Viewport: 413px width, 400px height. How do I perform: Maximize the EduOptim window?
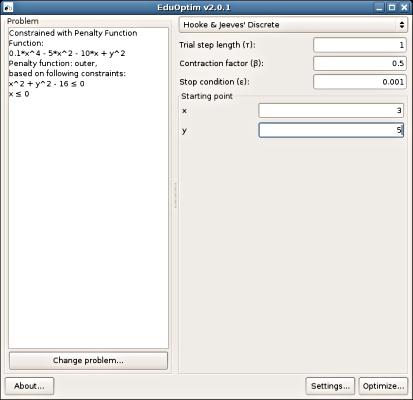392,7
